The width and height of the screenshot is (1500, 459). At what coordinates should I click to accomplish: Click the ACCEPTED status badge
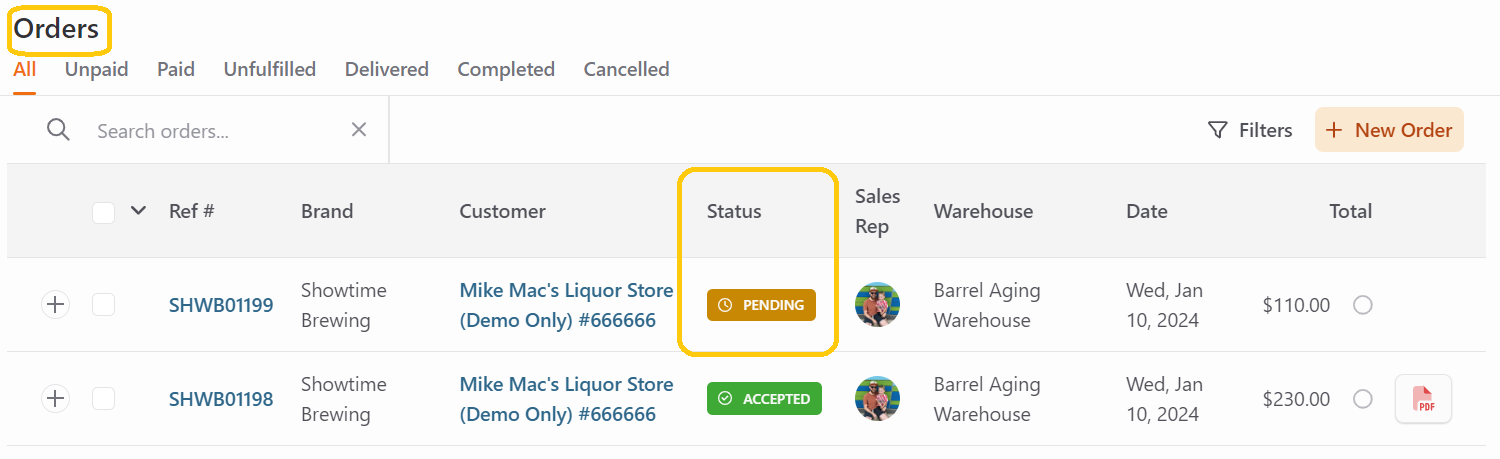764,399
